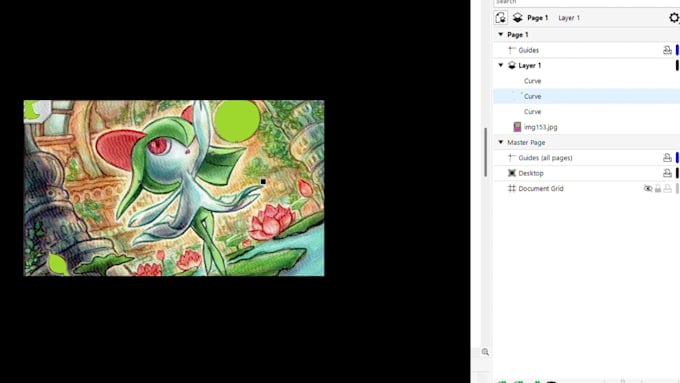680x383 pixels.
Task: Select the highlighted Curve object row
Action: 586,96
